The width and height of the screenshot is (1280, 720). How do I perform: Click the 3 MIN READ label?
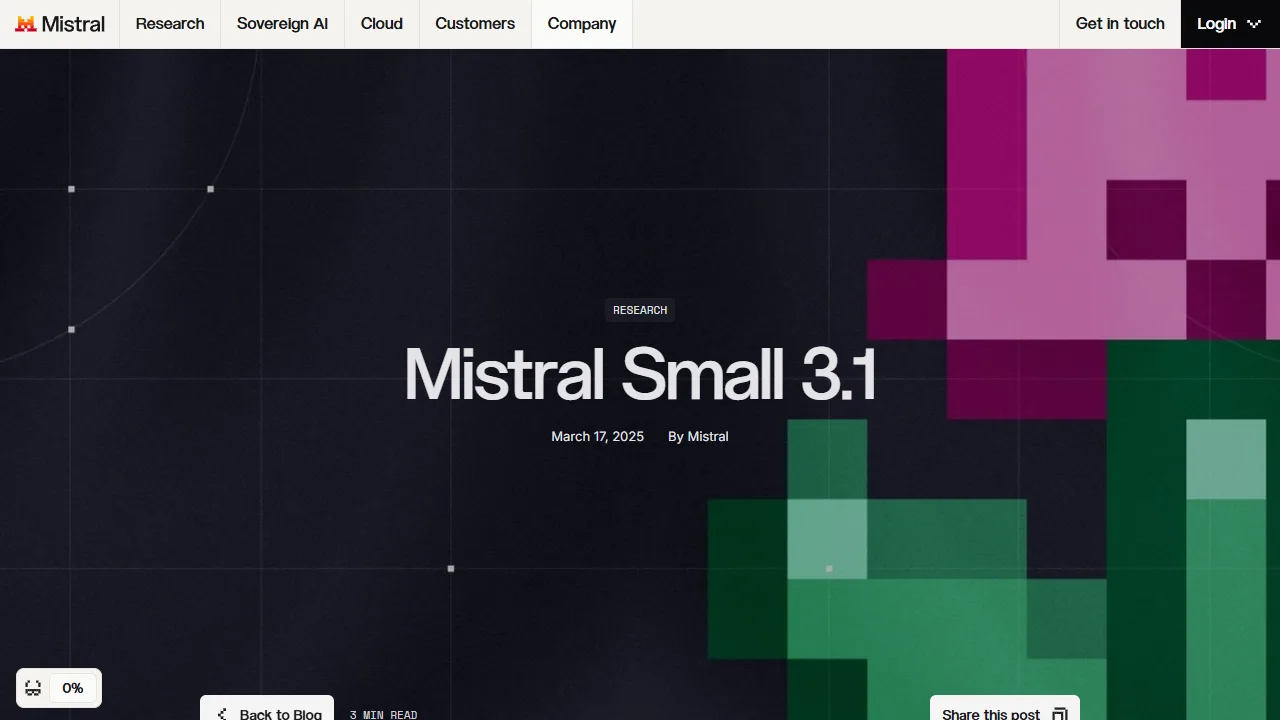(x=384, y=715)
